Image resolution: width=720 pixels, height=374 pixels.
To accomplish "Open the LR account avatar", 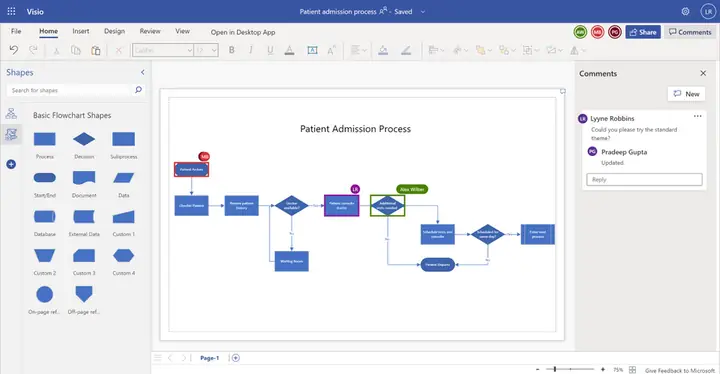I will [x=708, y=11].
